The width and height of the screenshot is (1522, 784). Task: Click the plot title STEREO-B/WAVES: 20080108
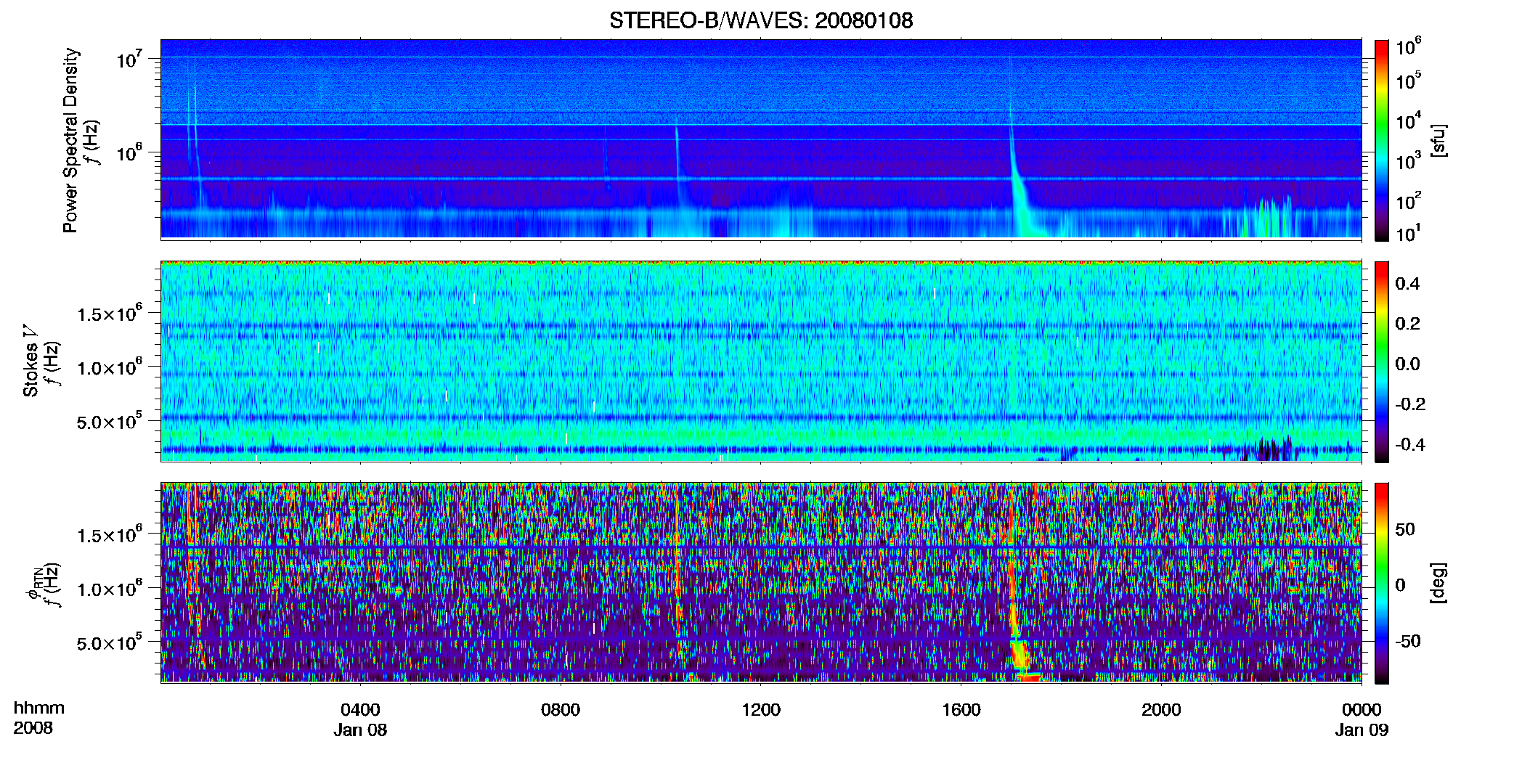[x=761, y=20]
